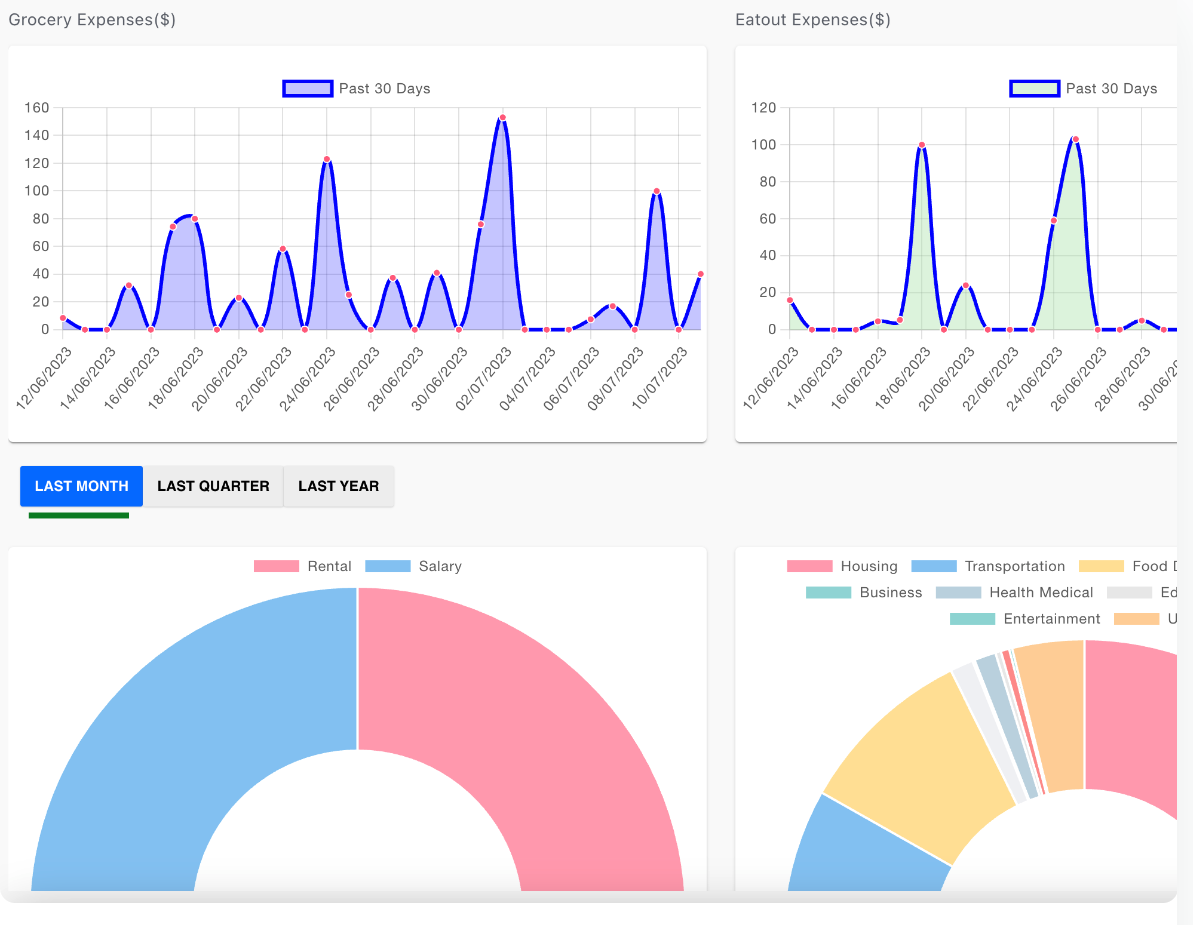This screenshot has height=925, width=1193.
Task: Switch to the LAST YEAR tab
Action: tap(339, 486)
